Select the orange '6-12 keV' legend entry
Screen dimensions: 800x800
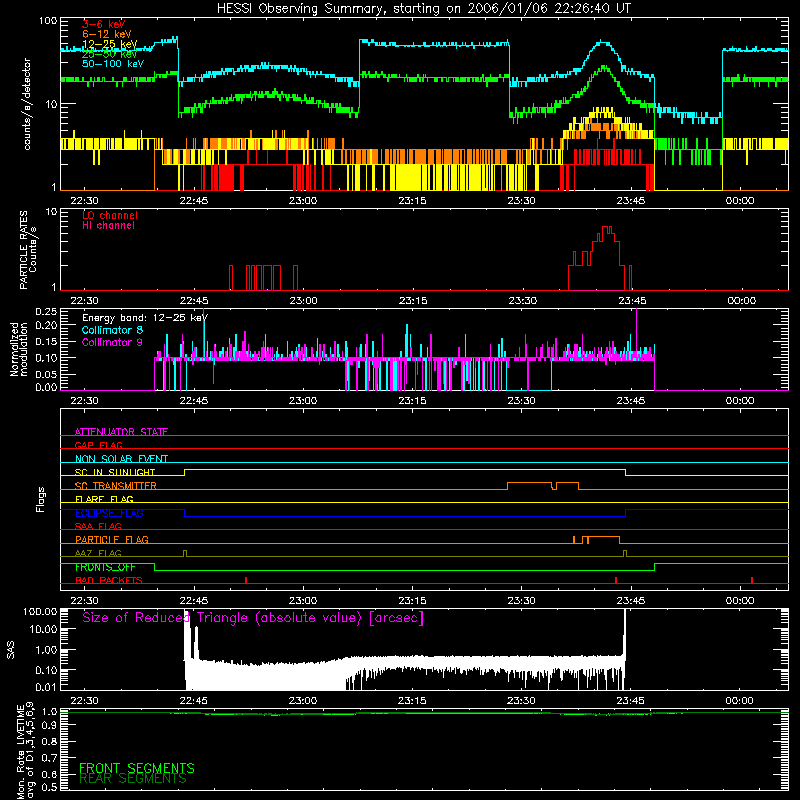tap(107, 34)
